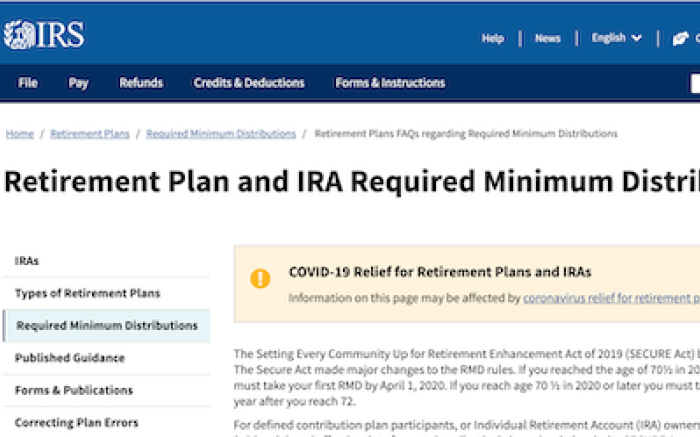Viewport: 700px width, 437px height.
Task: Open the Credits & Deductions menu
Action: (249, 83)
